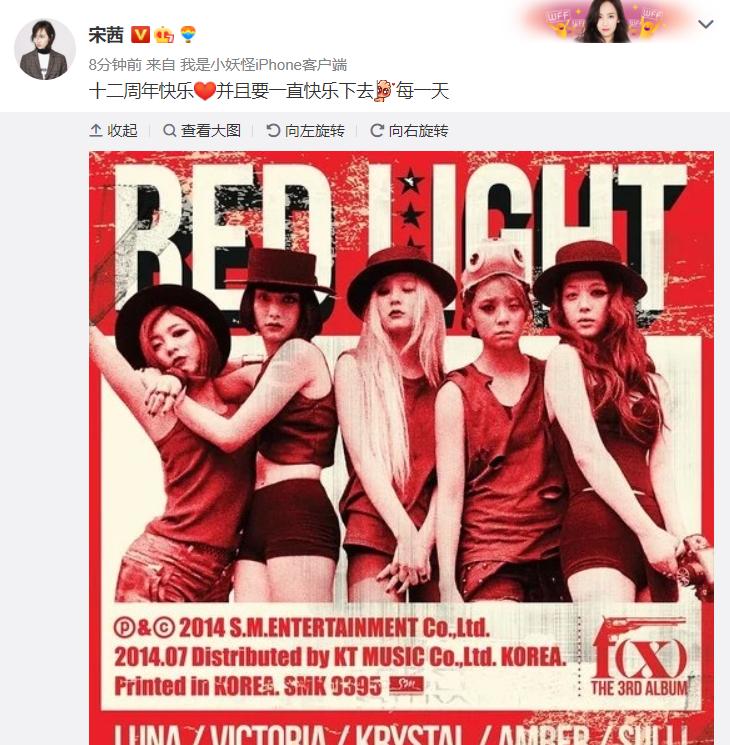Expand the post options chevron menu
The image size is (730, 745).
click(705, 24)
